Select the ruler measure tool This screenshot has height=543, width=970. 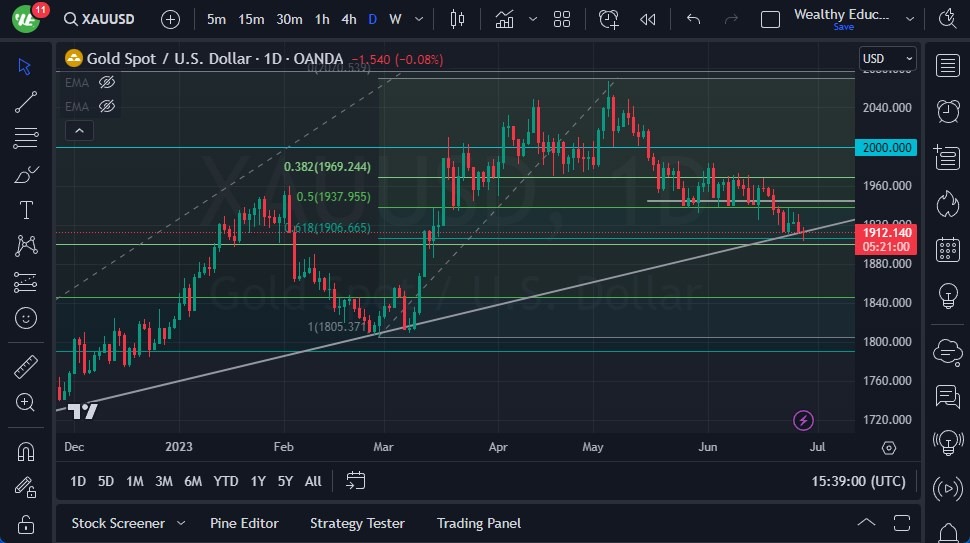click(x=25, y=367)
